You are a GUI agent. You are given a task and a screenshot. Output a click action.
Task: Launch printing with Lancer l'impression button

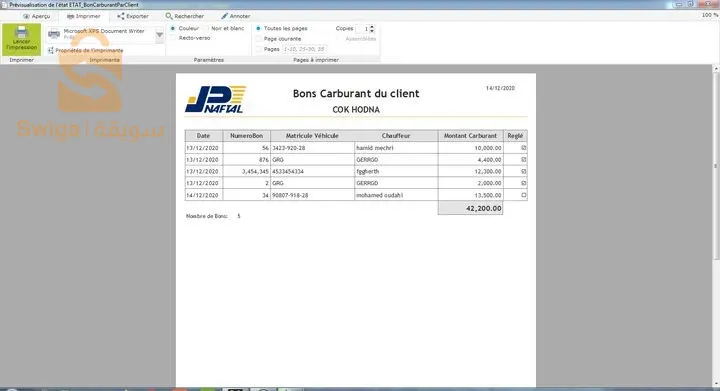click(x=22, y=39)
